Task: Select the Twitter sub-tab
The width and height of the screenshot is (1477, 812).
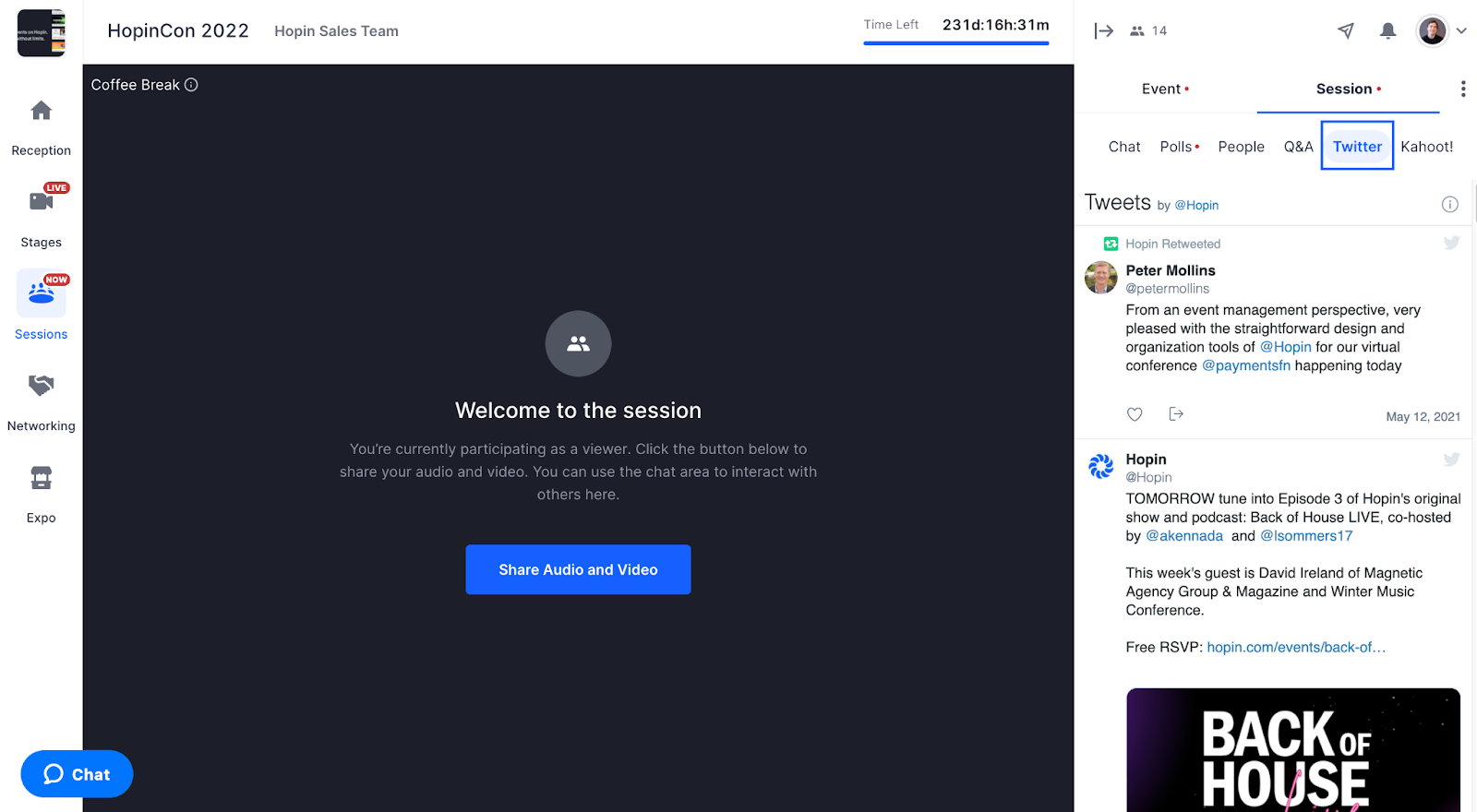Action: (x=1357, y=146)
